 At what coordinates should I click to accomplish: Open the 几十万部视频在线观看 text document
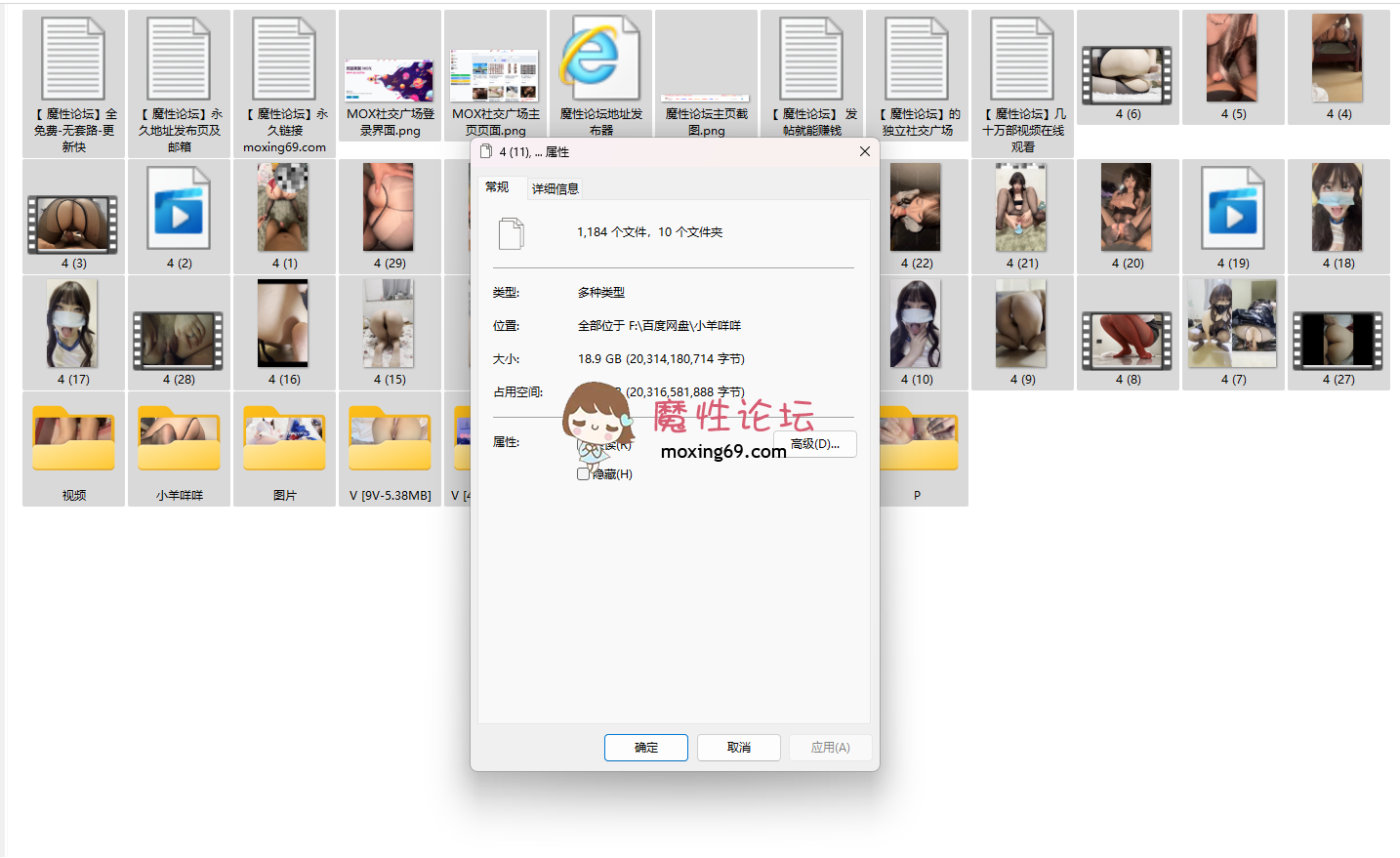pyautogui.click(x=1022, y=61)
